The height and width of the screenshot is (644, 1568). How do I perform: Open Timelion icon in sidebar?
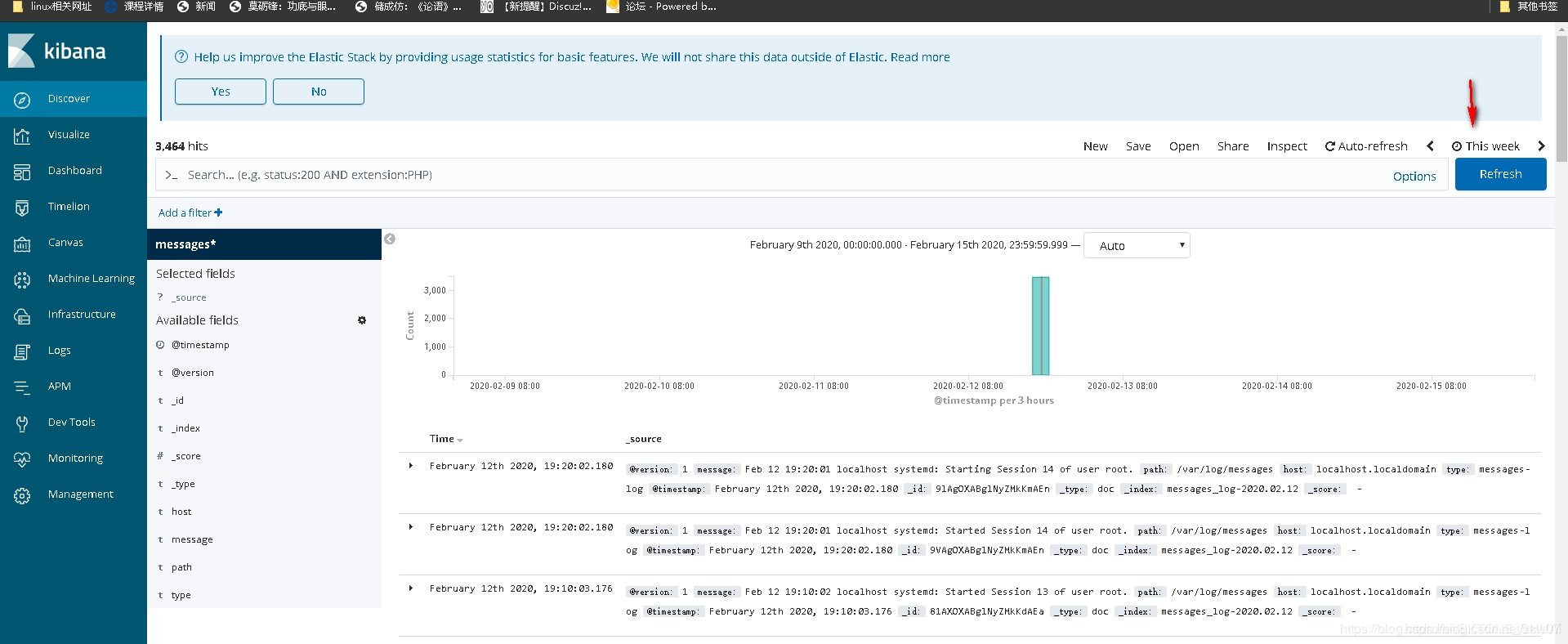point(22,207)
